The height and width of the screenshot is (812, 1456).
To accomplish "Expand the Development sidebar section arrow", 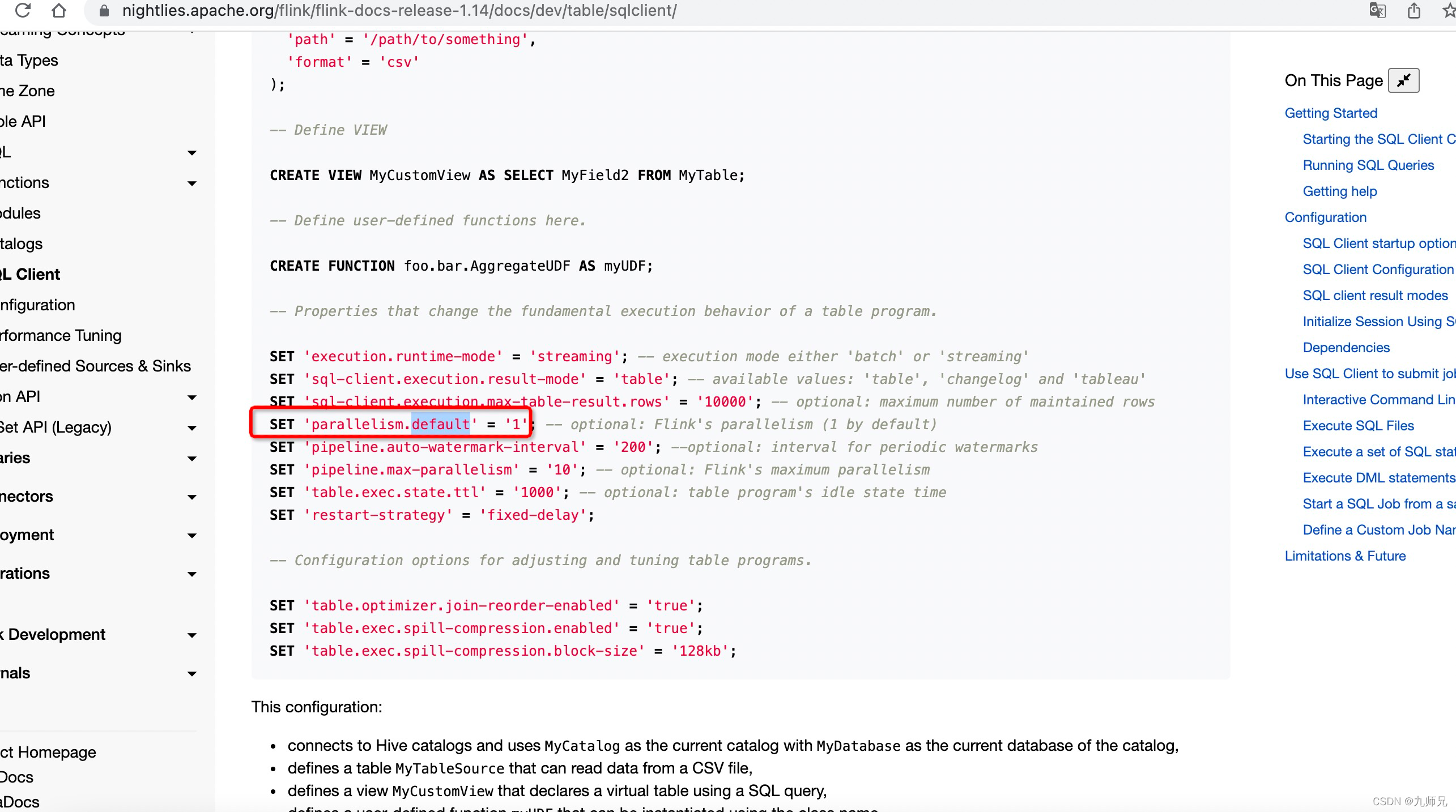I will [192, 635].
